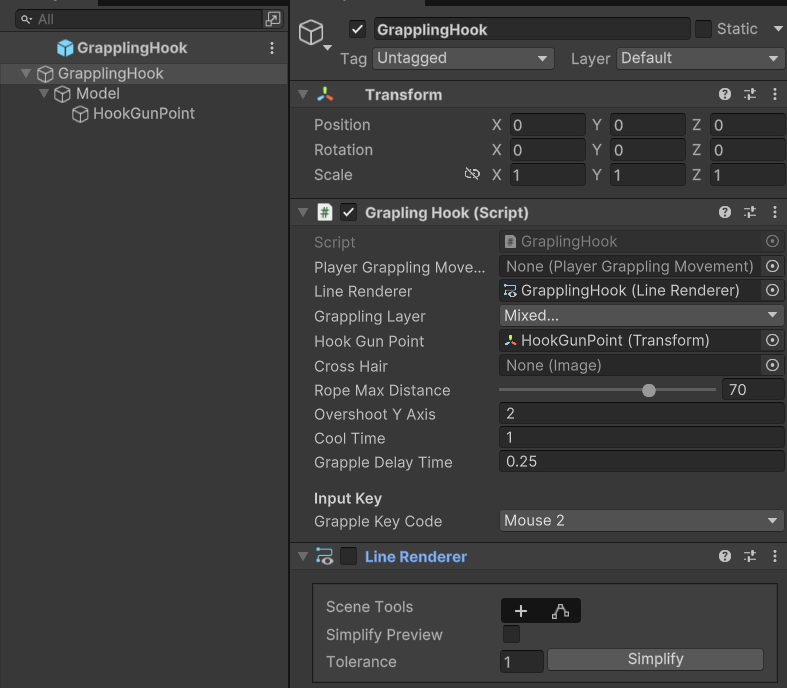This screenshot has width=787, height=688.
Task: Click the search magnifier icon in hierarchy
Action: click(26, 20)
